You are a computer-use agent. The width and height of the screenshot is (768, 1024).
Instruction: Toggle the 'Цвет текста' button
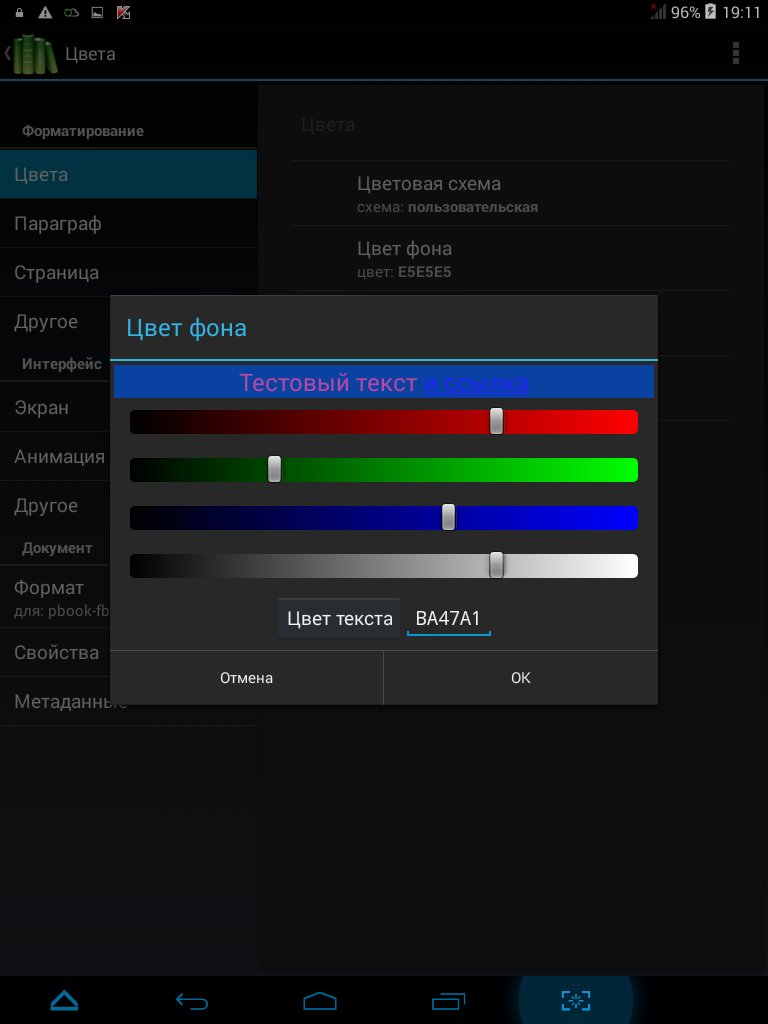pos(339,618)
